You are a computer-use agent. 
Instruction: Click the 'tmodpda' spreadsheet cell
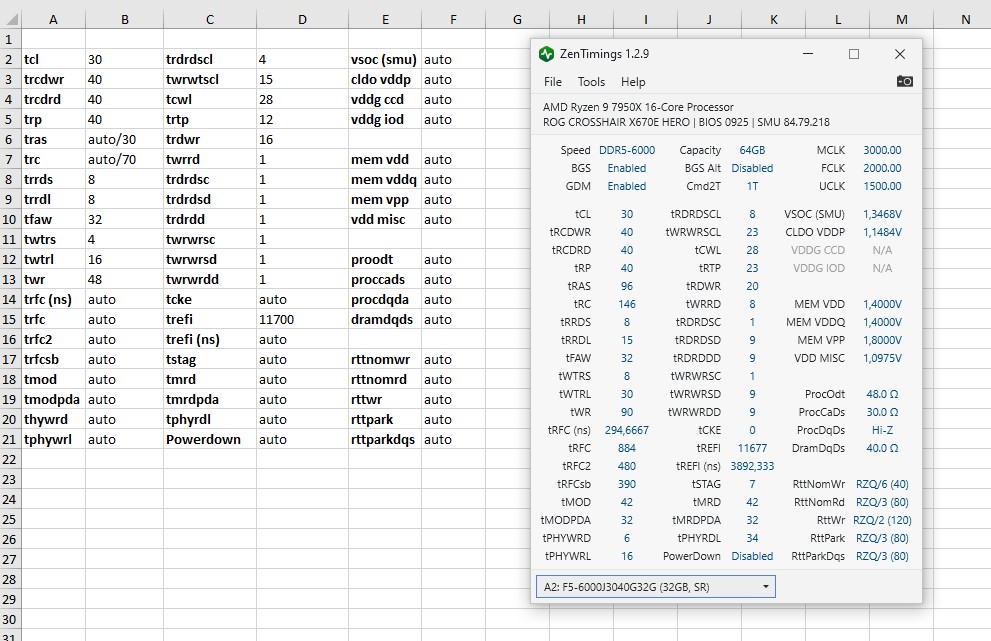pyautogui.click(x=53, y=400)
